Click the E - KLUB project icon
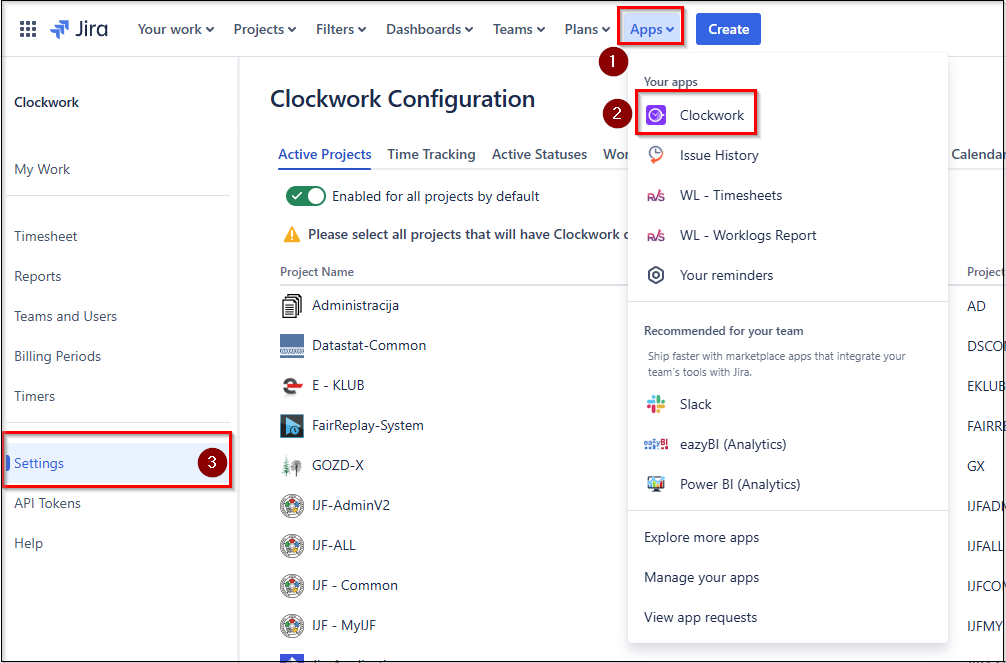The image size is (1006, 663). tap(292, 386)
